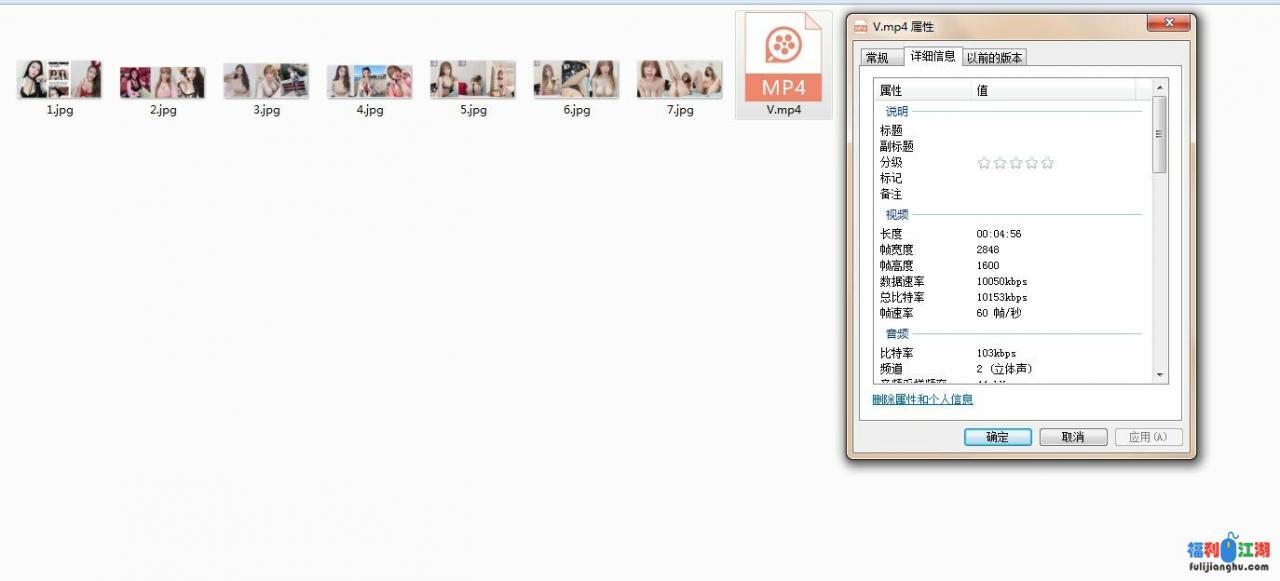
Task: Click the 确定 button to confirm
Action: tap(997, 436)
